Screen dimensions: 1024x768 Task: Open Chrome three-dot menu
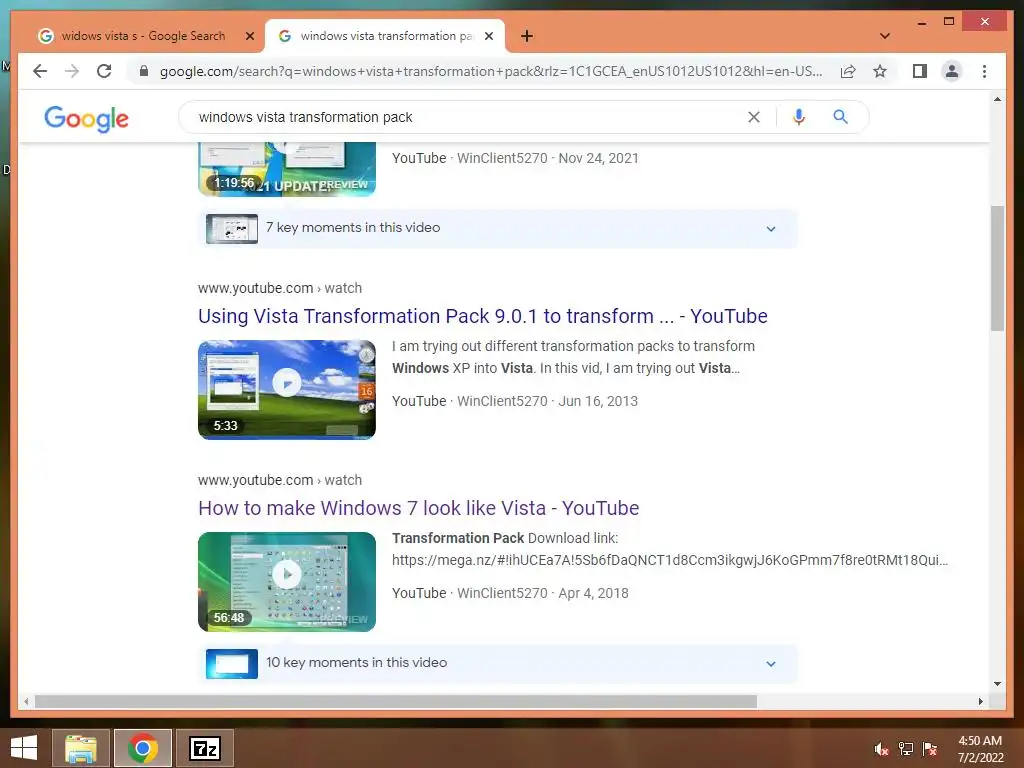pos(984,71)
